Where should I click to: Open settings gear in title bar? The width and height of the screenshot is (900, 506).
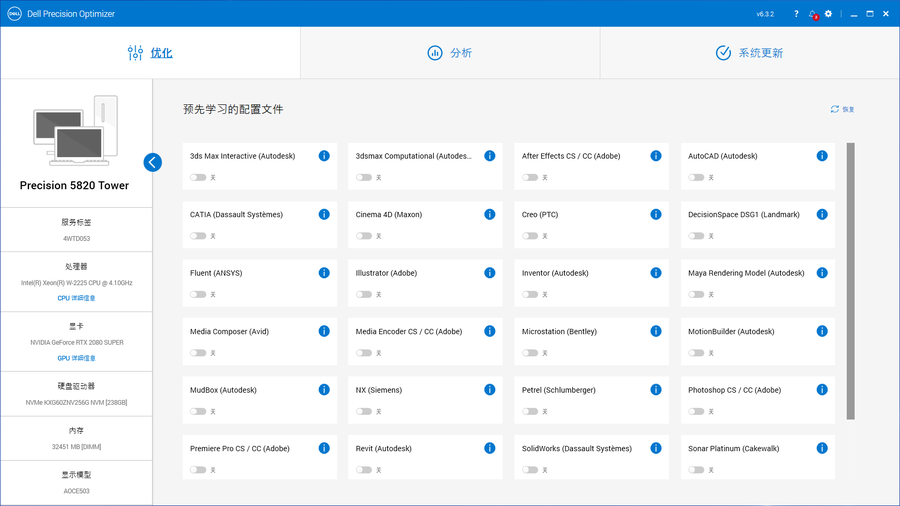click(828, 14)
